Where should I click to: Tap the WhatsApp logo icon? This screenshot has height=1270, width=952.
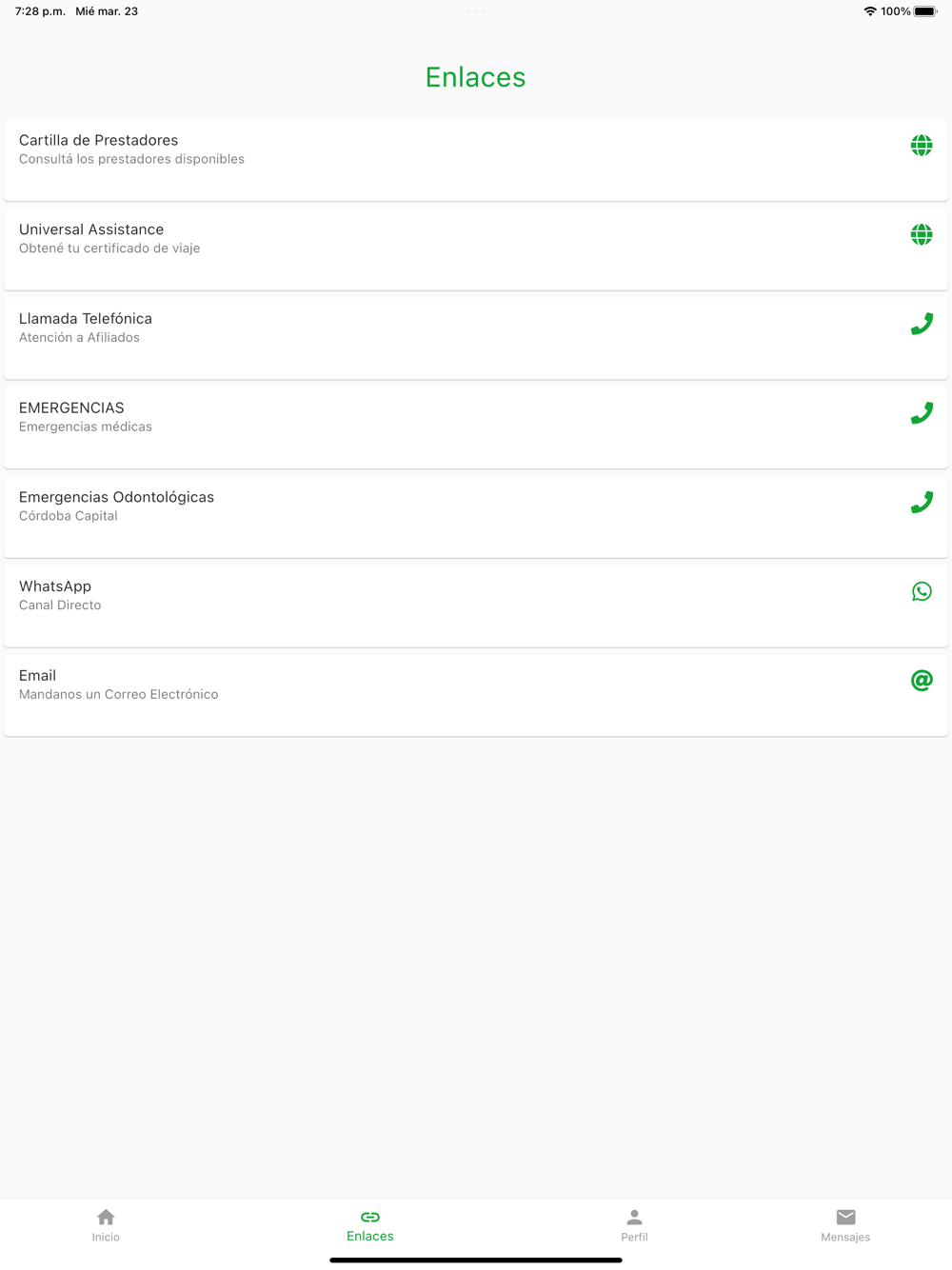[921, 592]
